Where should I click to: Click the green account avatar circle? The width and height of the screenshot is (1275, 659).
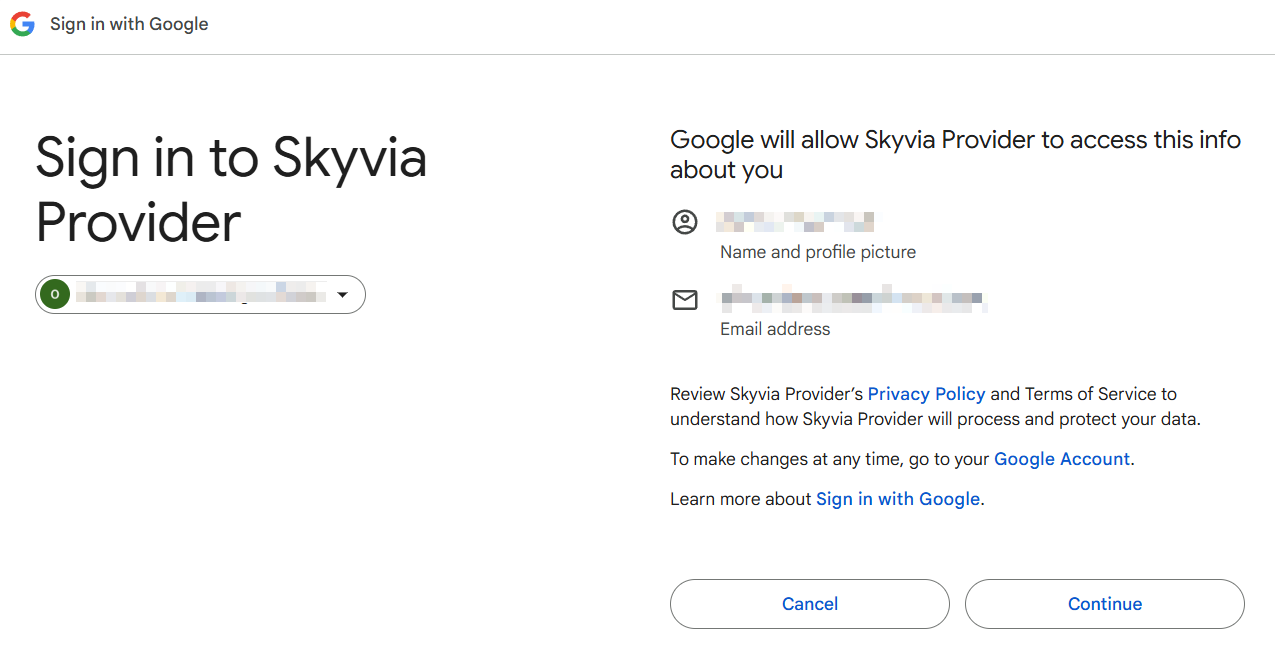click(x=55, y=294)
